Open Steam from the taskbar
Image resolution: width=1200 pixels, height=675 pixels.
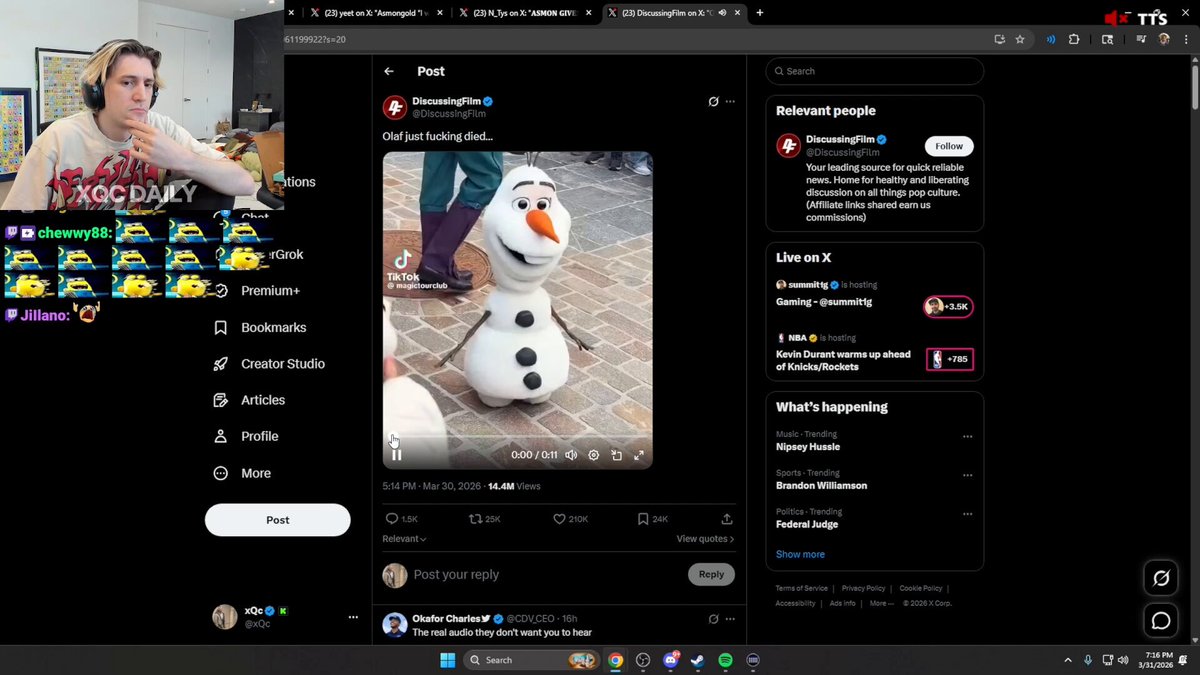click(x=698, y=660)
